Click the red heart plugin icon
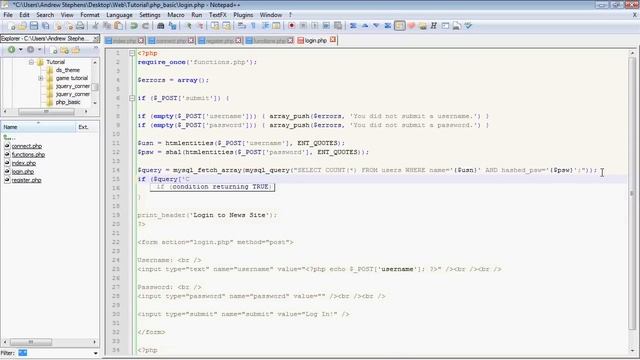The width and height of the screenshot is (640, 360). (x=411, y=26)
